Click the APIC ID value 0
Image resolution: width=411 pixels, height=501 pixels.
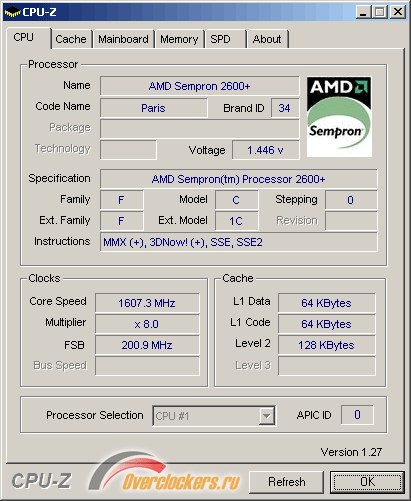coord(357,415)
